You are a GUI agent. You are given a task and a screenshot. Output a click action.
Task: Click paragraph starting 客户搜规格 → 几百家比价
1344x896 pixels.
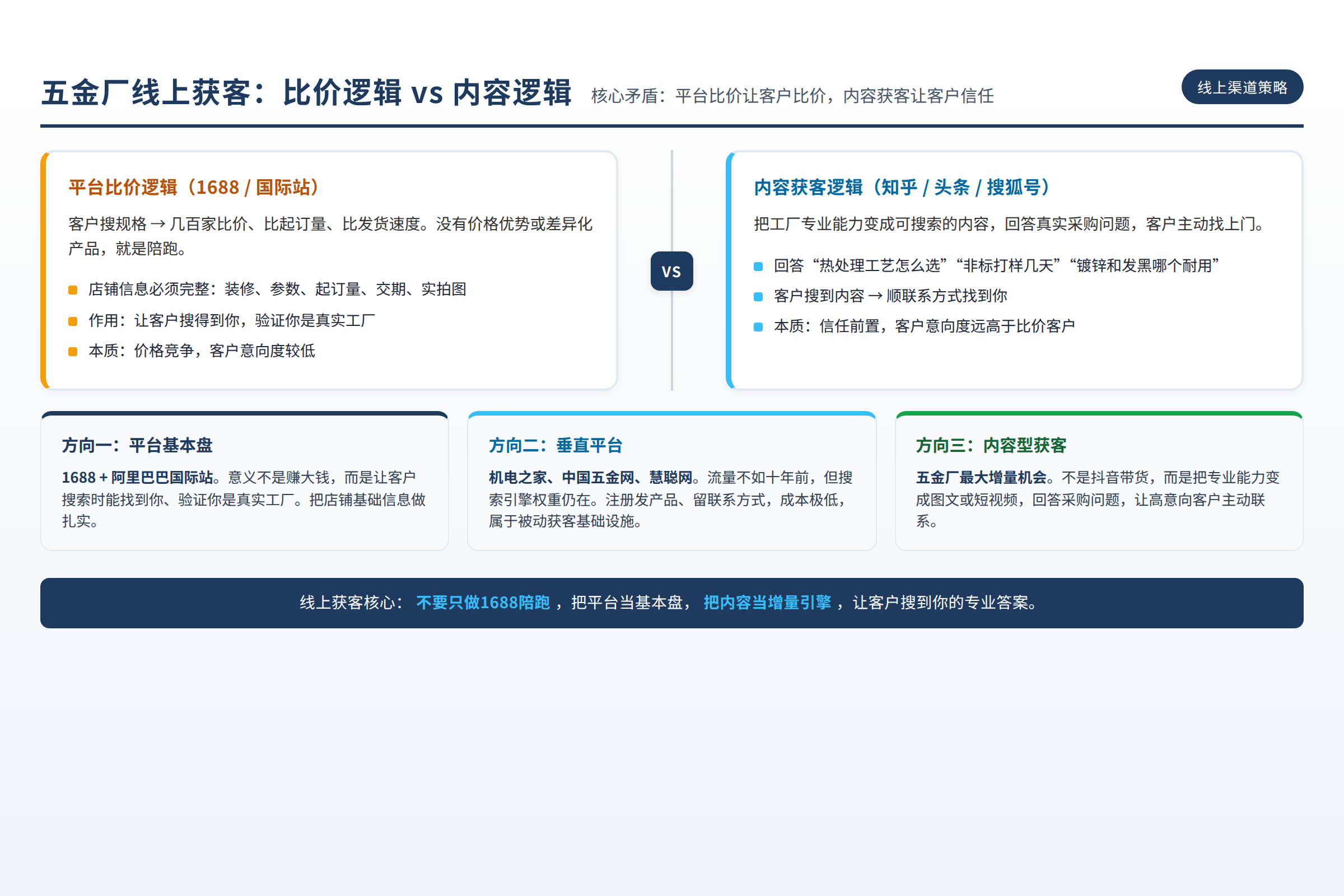click(x=330, y=236)
